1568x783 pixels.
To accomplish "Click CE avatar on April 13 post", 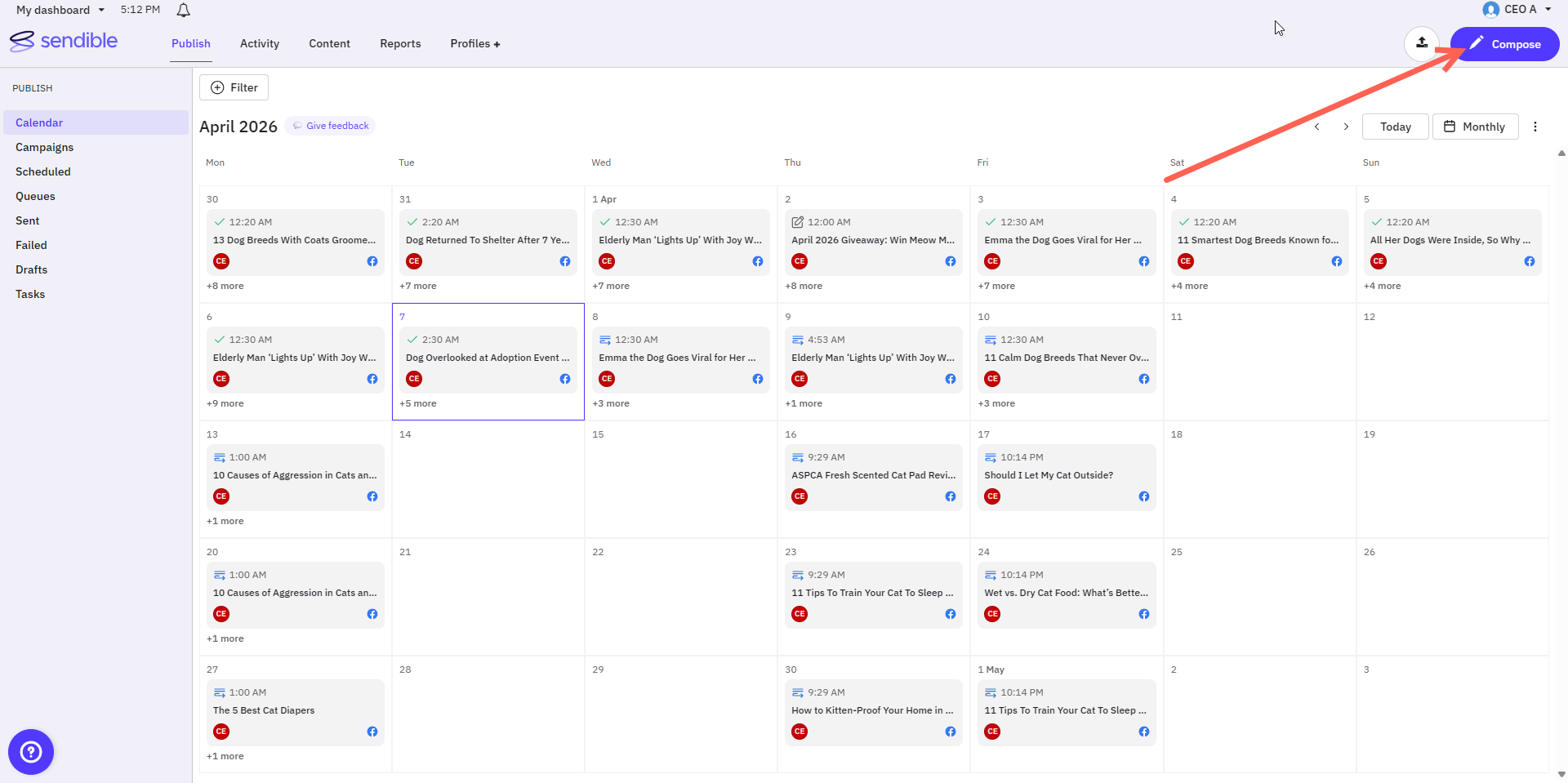I will click(x=221, y=496).
